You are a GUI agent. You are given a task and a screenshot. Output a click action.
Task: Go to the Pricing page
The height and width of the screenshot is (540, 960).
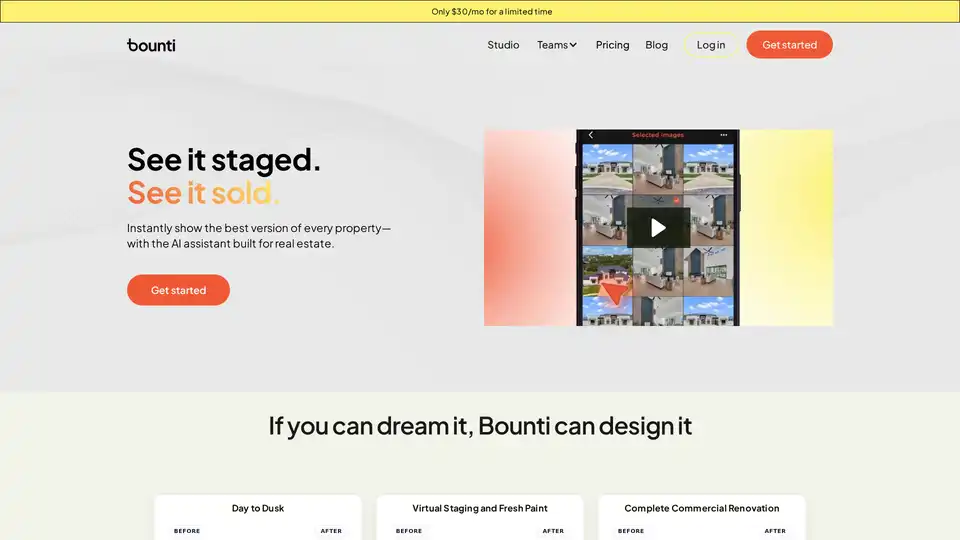click(612, 45)
